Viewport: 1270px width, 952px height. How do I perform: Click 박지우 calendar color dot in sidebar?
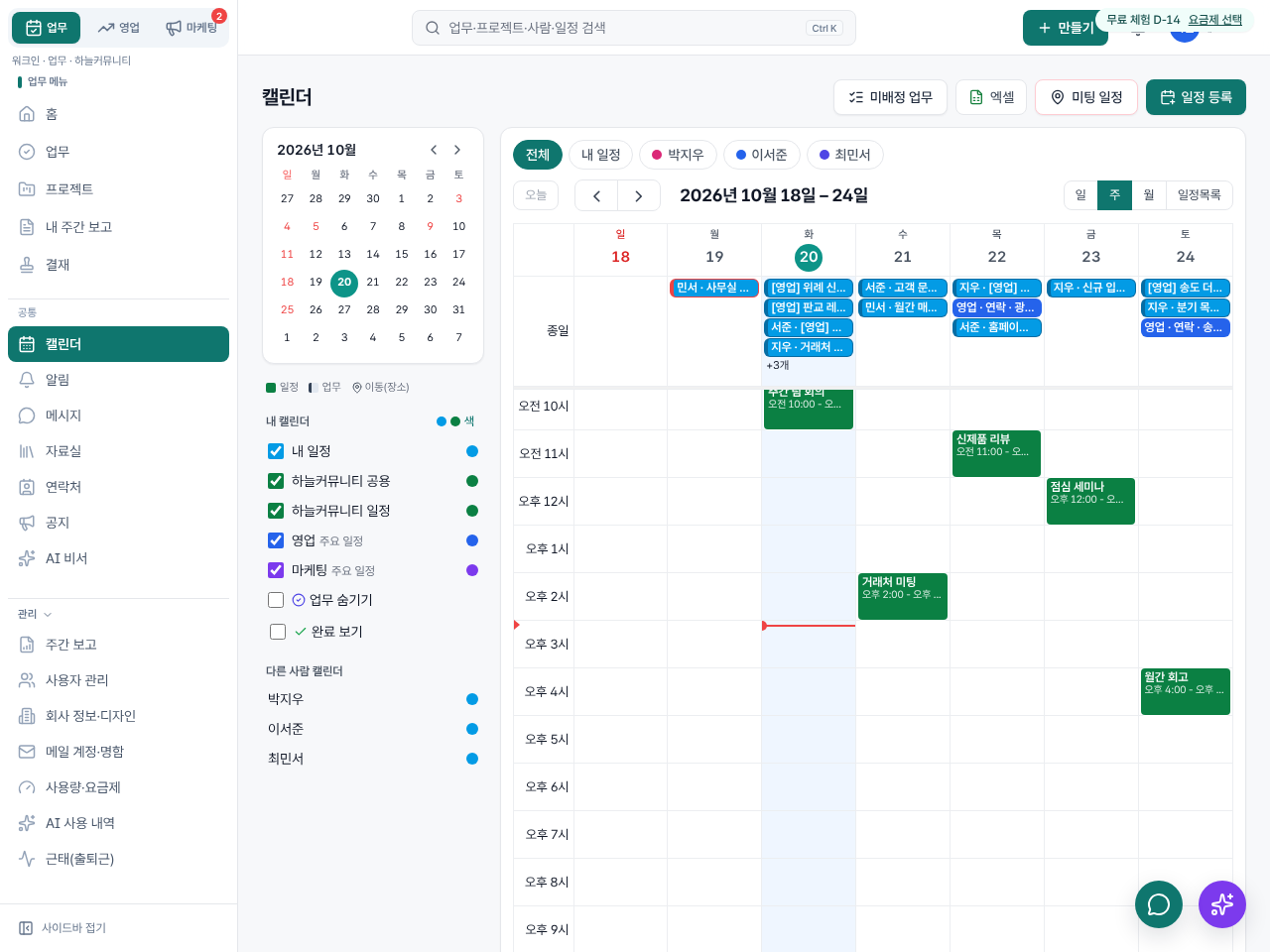point(472,699)
